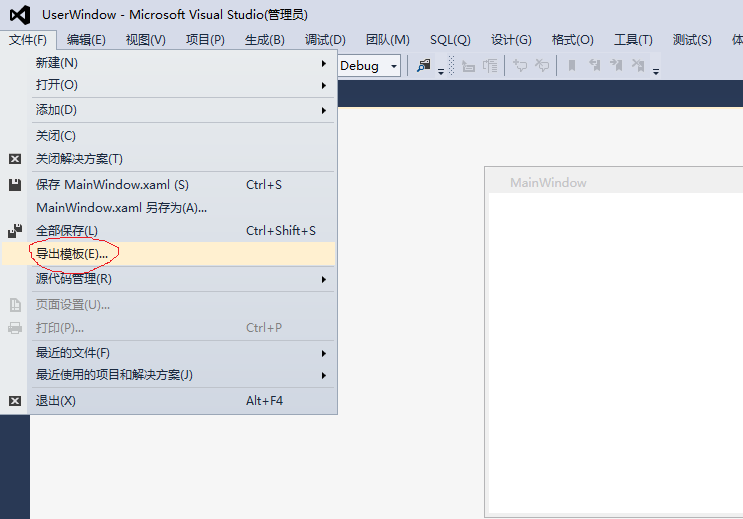743x519 pixels.
Task: Click the toolbar drag grip handle
Action: pos(452,65)
